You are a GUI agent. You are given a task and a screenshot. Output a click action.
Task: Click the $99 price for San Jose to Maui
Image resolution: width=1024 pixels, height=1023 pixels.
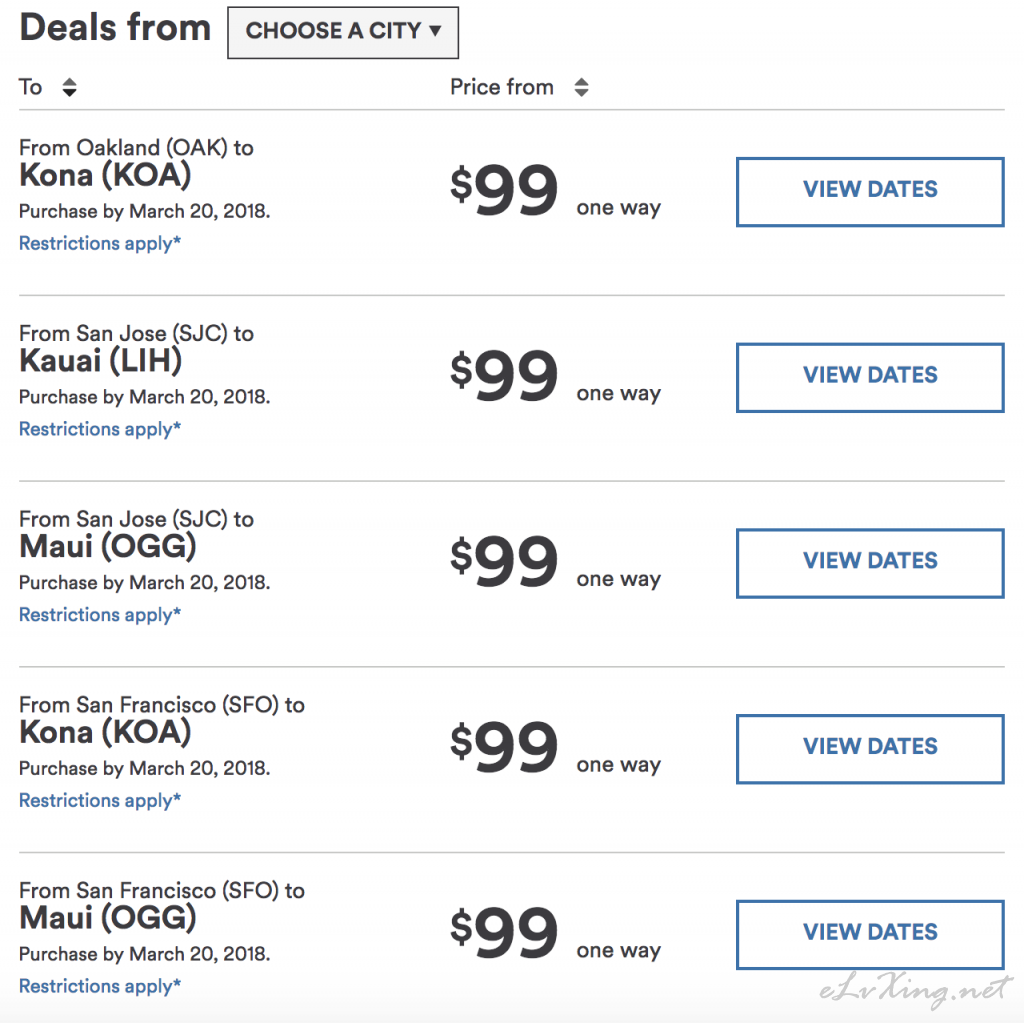(x=504, y=560)
